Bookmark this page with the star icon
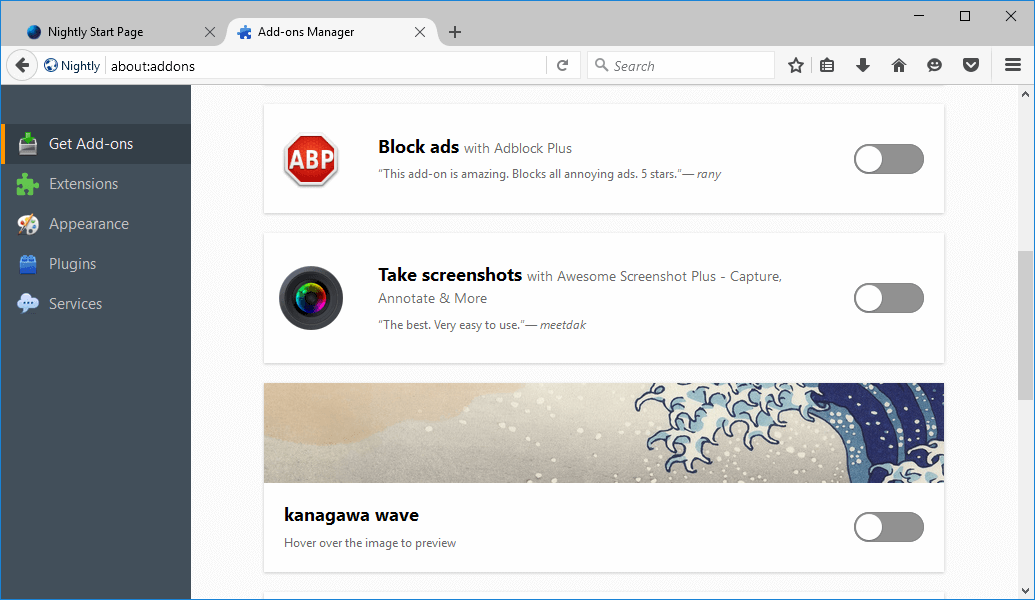This screenshot has height=600, width=1035. point(796,65)
